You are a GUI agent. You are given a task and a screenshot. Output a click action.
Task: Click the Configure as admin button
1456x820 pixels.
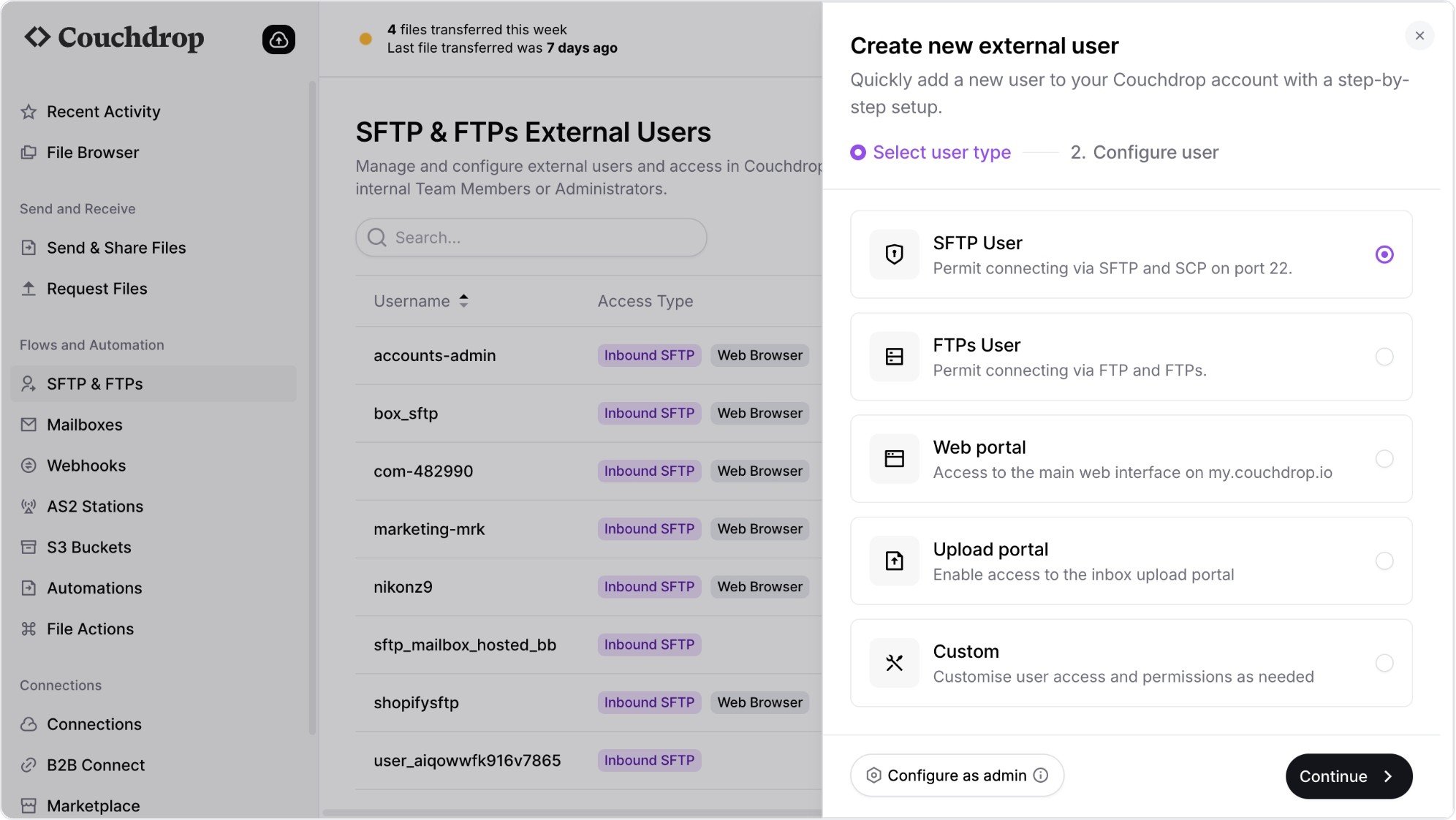point(956,775)
